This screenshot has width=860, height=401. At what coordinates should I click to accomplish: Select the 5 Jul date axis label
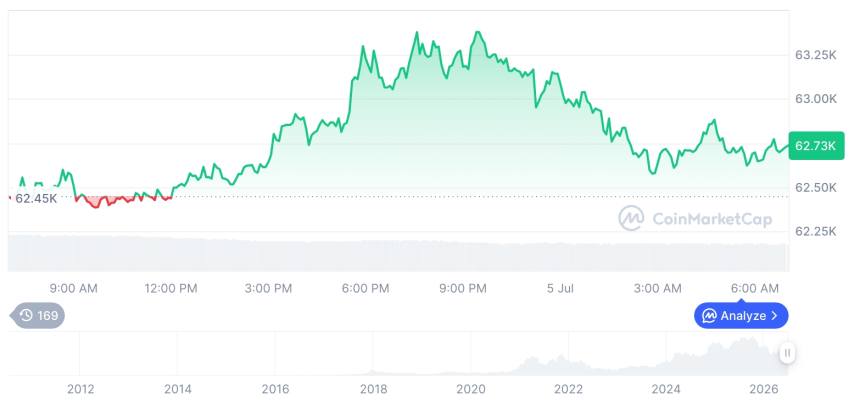click(561, 289)
